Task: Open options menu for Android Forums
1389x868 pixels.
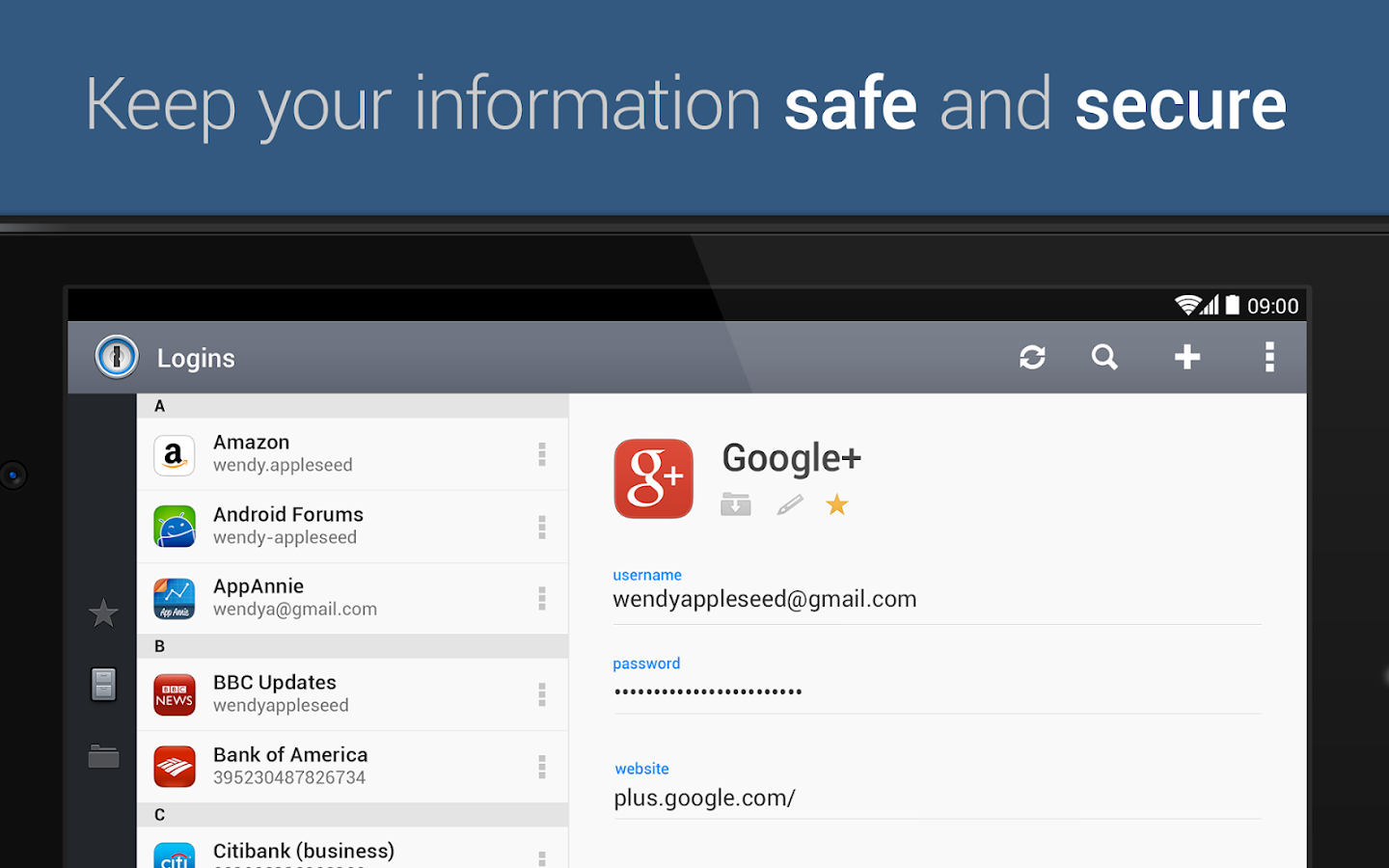Action: tap(542, 527)
